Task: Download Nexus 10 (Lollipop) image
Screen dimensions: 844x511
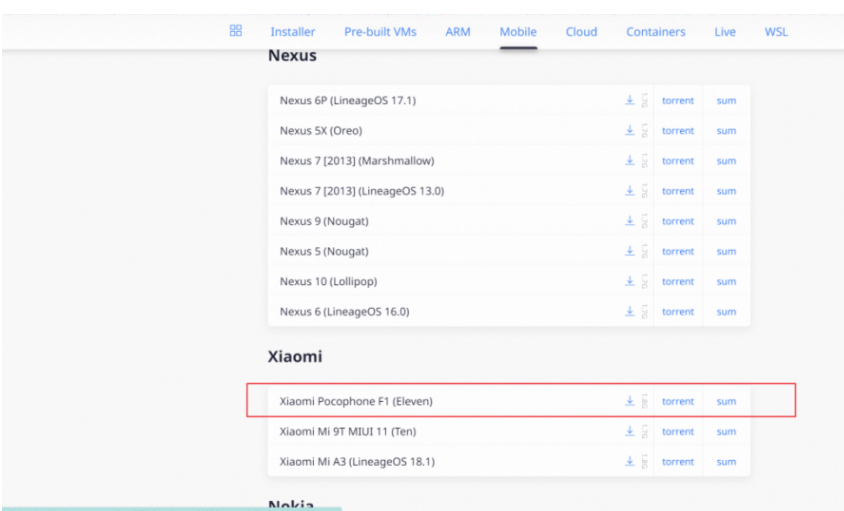Action: point(630,281)
